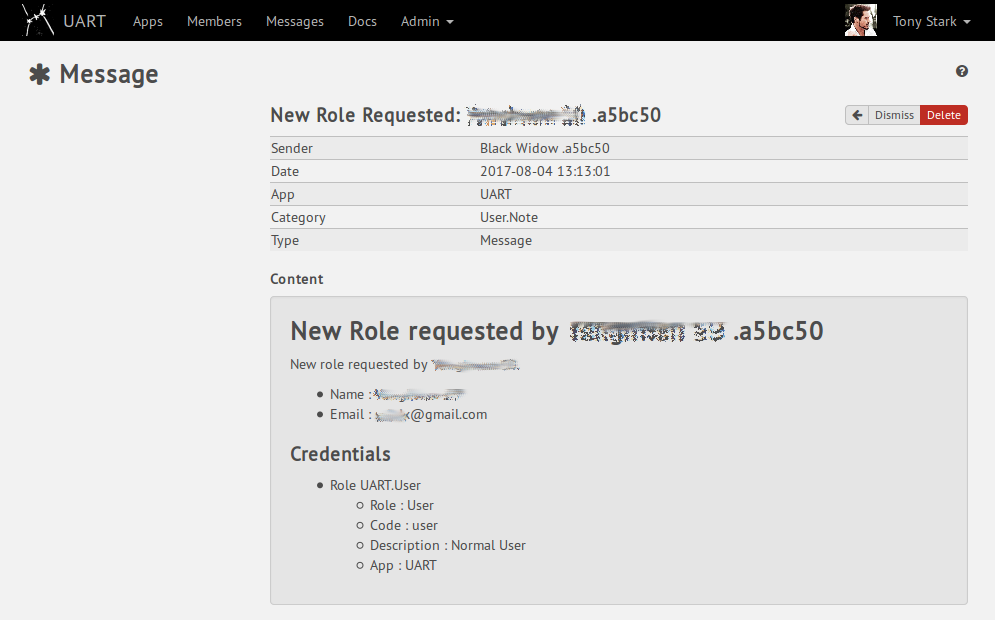Dismiss this message
Viewport: 995px width, 620px height.
click(x=894, y=115)
